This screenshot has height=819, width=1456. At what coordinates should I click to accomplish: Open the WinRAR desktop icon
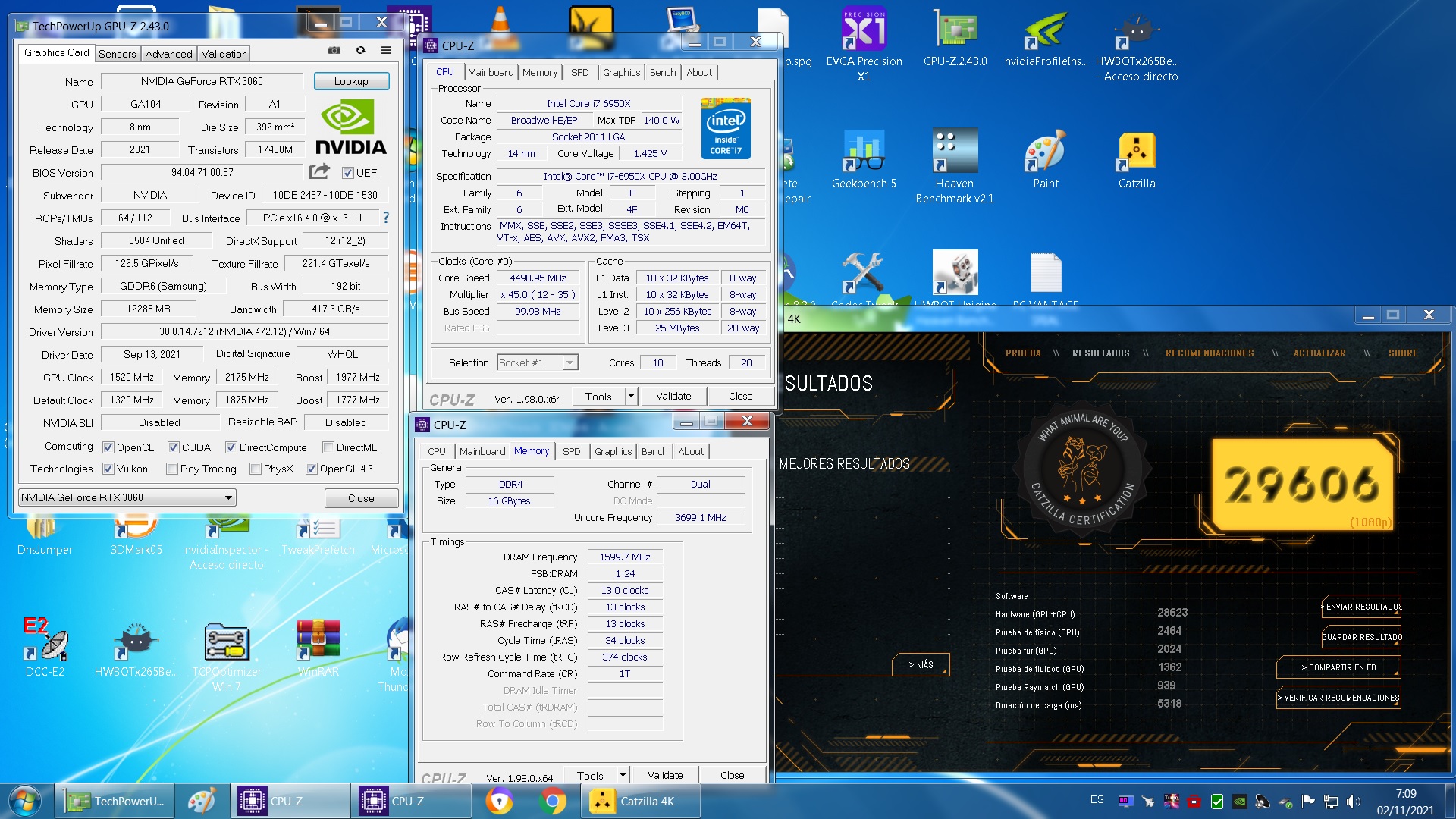click(318, 647)
